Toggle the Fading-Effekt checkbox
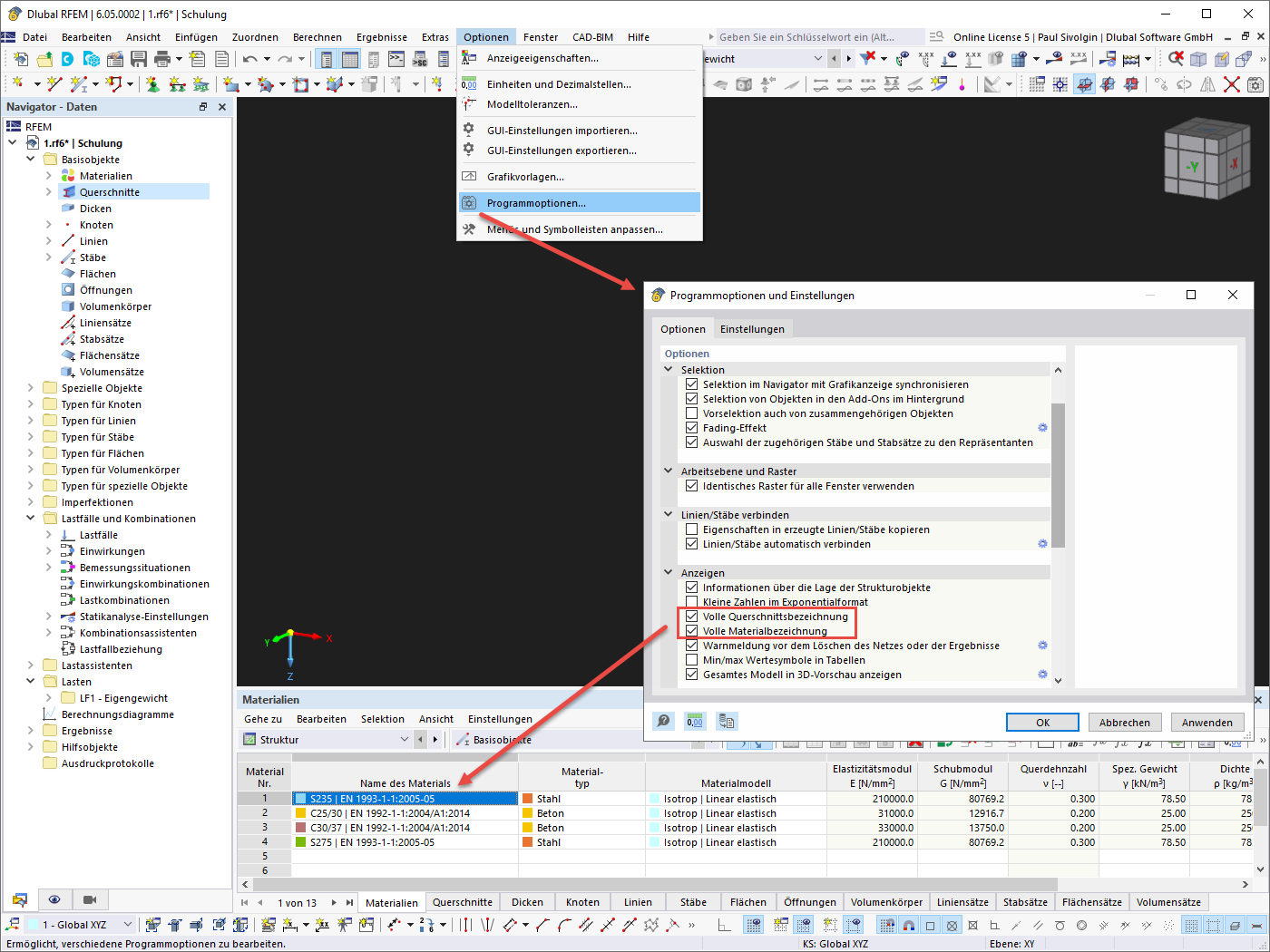The width and height of the screenshot is (1270, 952). 692,428
